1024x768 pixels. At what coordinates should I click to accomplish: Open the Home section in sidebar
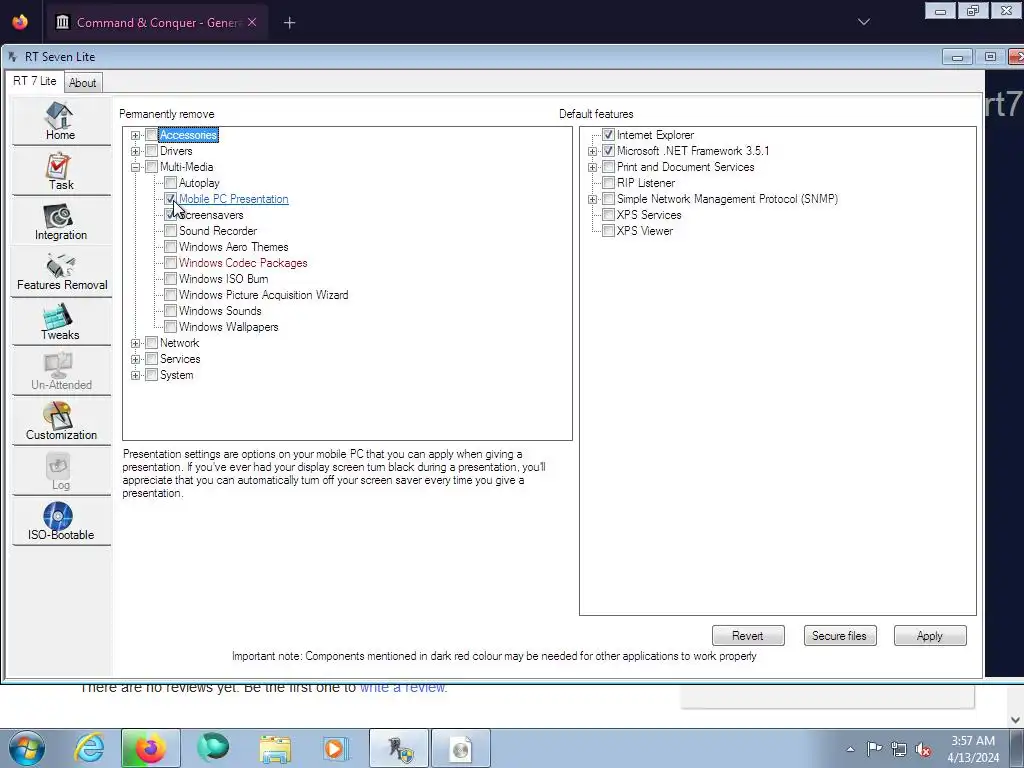pos(60,120)
